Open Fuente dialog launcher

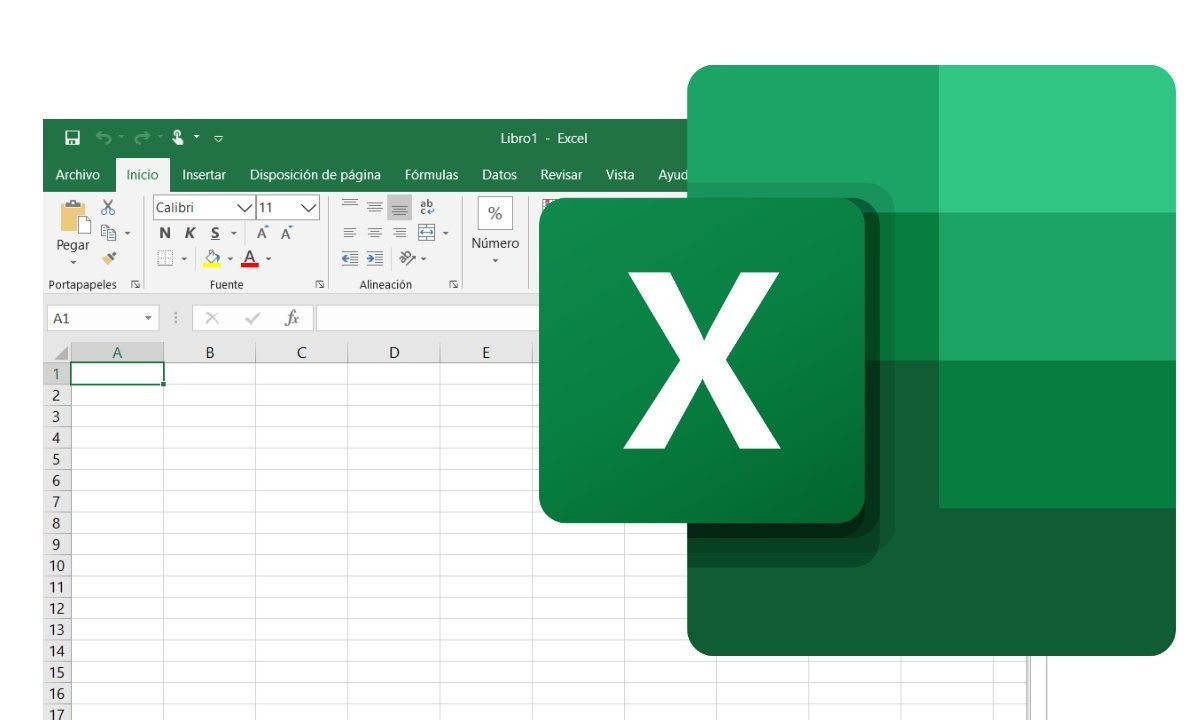click(320, 285)
